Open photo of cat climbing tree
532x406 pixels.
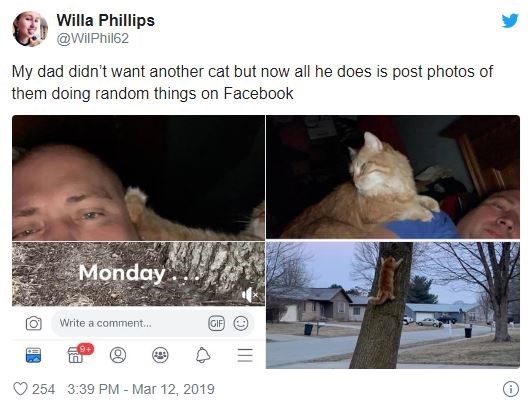[393, 305]
